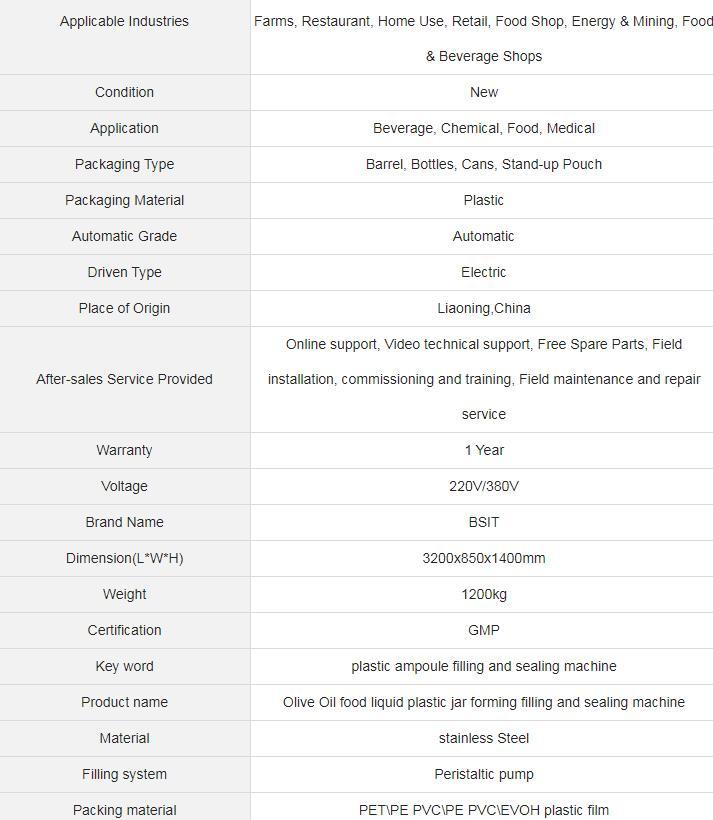Click the "220V/380V" voltage value

coord(483,486)
